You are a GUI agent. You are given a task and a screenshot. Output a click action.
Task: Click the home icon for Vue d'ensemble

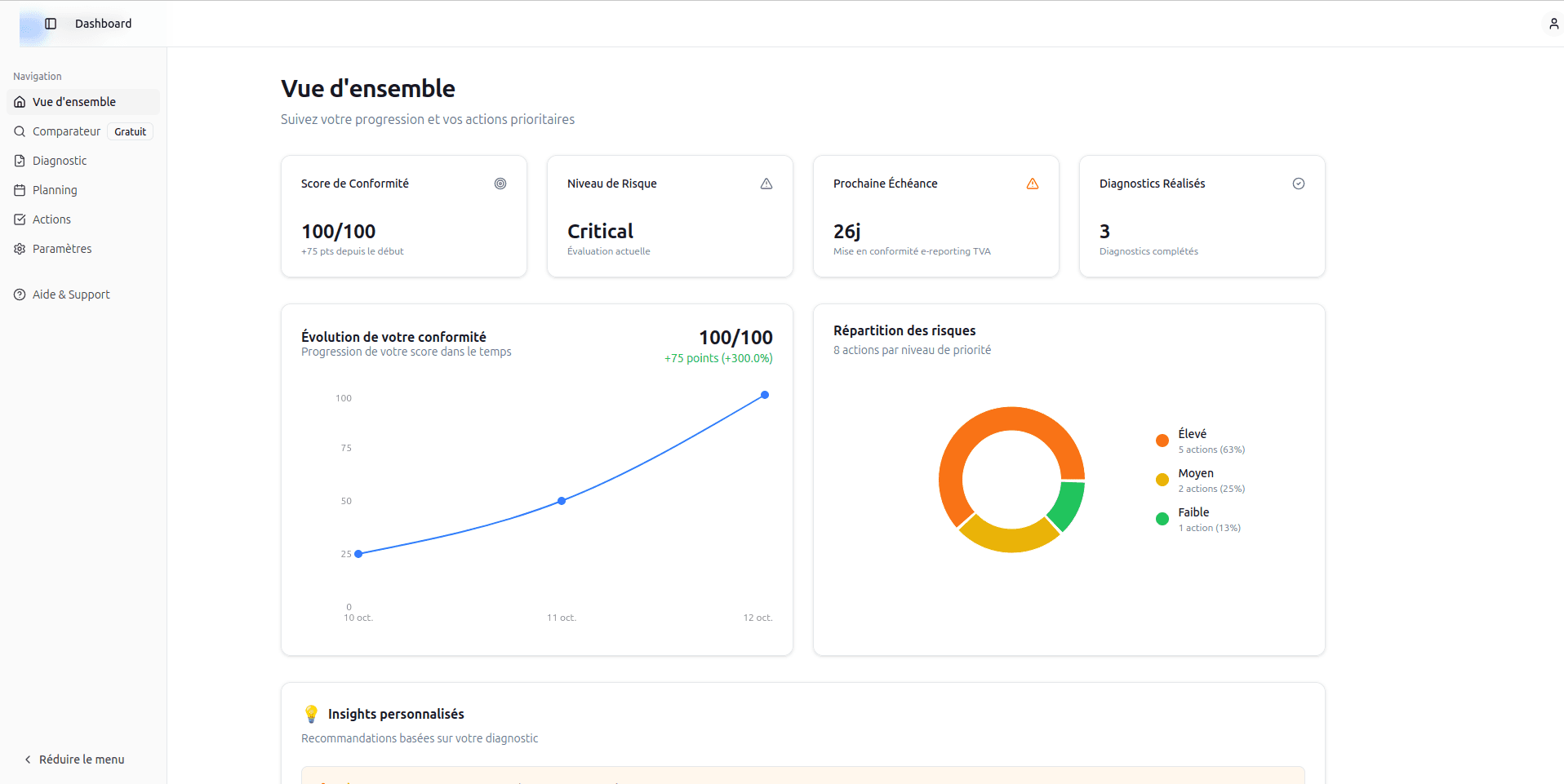[x=20, y=102]
